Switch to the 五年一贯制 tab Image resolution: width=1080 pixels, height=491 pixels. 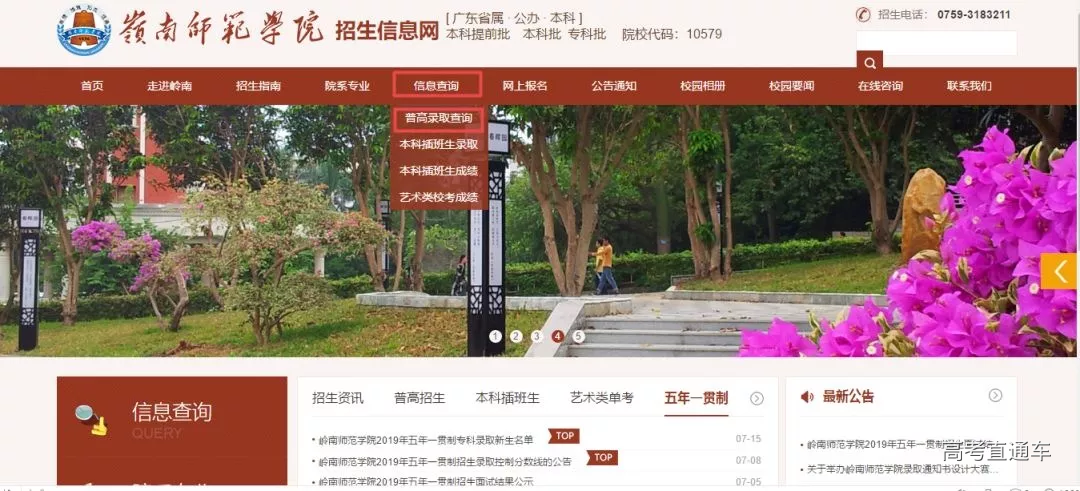tap(696, 398)
